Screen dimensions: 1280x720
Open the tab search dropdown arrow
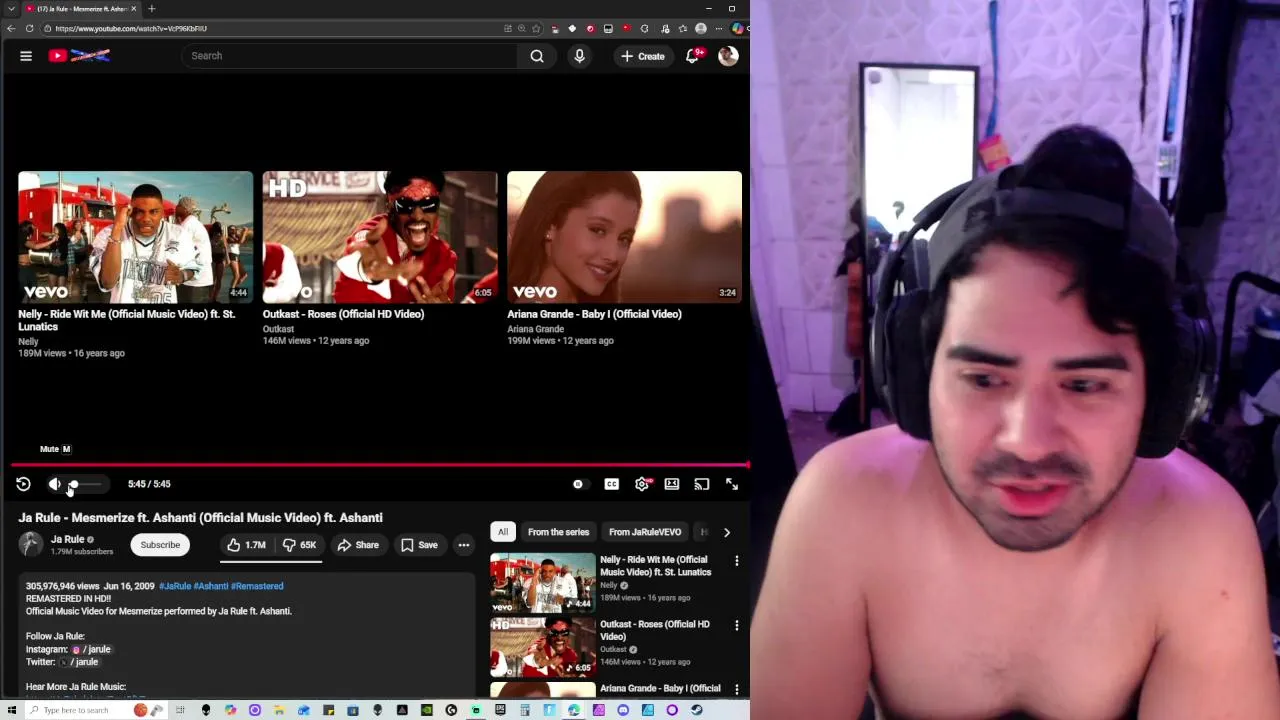pos(11,9)
